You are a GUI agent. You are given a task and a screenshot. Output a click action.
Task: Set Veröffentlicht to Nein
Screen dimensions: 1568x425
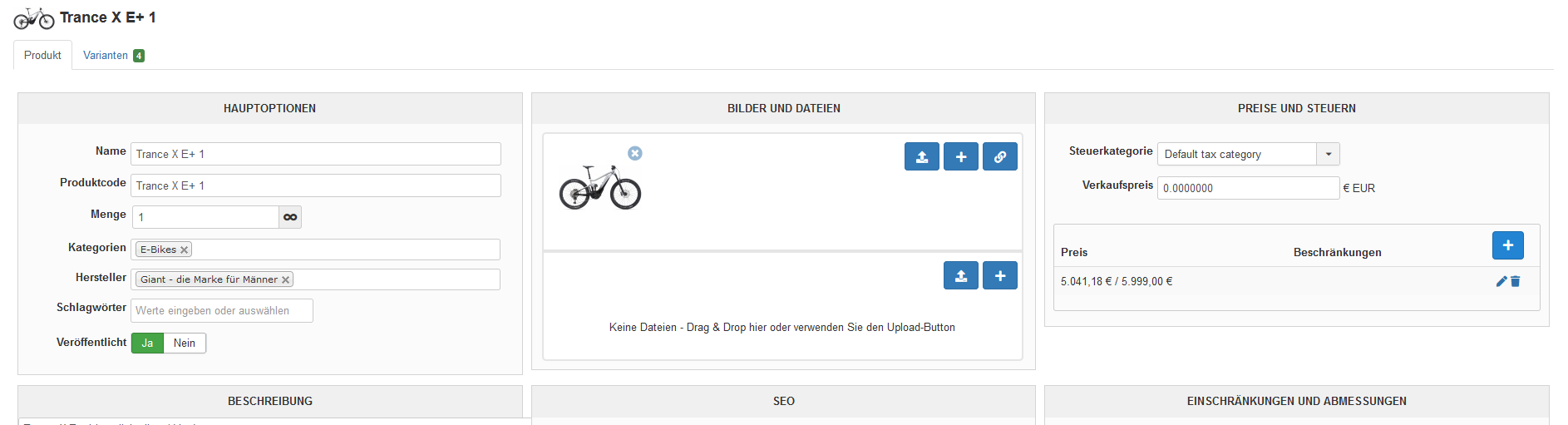point(185,343)
